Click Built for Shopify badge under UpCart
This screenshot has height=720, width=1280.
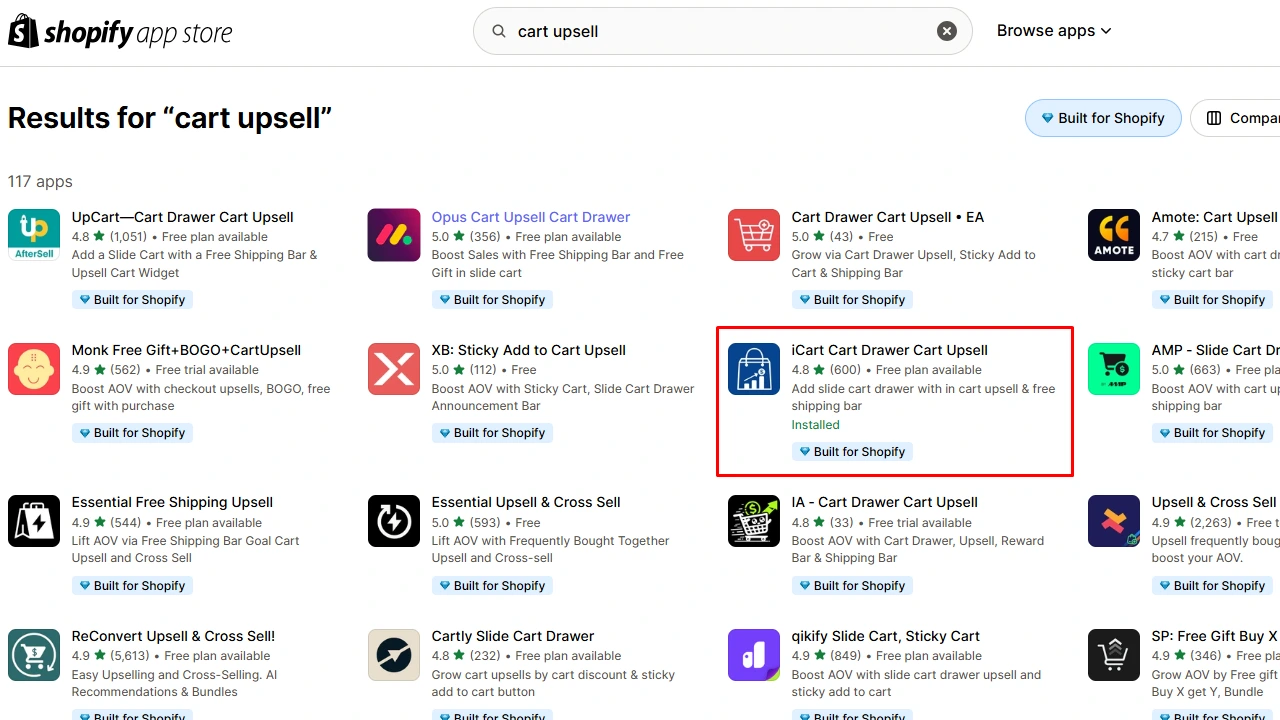coord(131,300)
